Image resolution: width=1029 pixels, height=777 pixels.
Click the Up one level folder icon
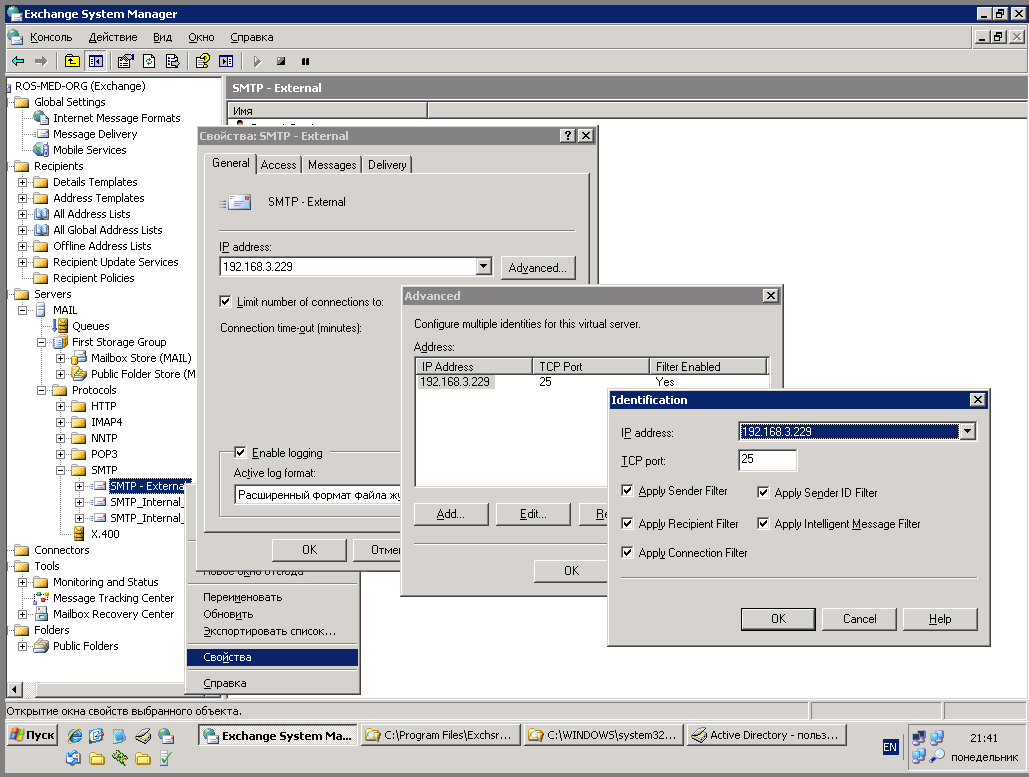tap(72, 61)
